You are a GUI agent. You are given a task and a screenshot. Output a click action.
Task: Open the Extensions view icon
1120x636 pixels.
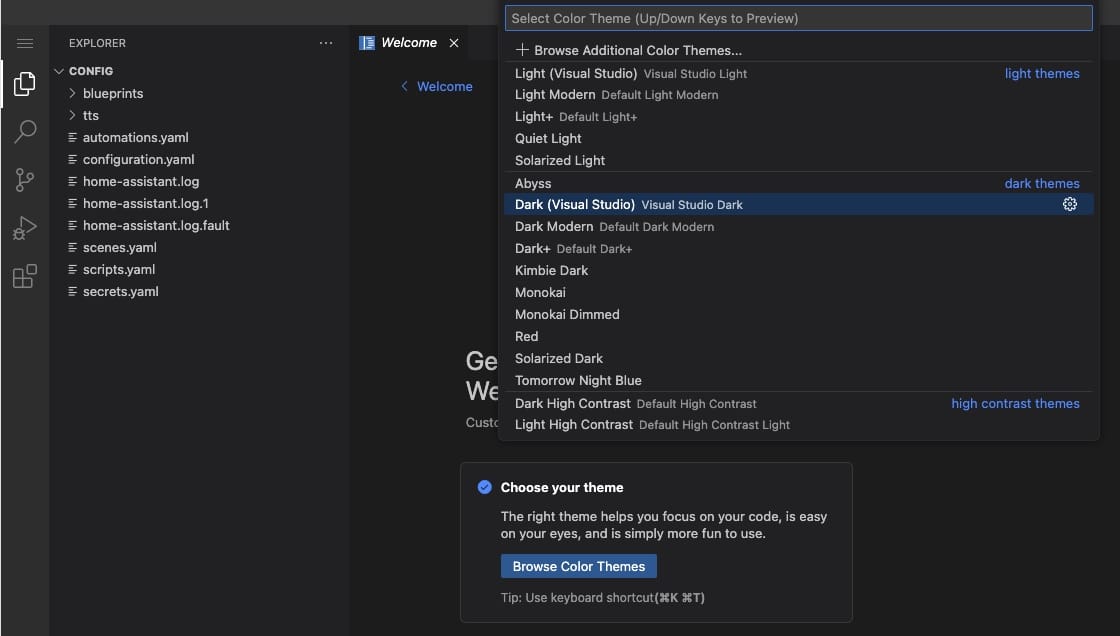coord(25,276)
